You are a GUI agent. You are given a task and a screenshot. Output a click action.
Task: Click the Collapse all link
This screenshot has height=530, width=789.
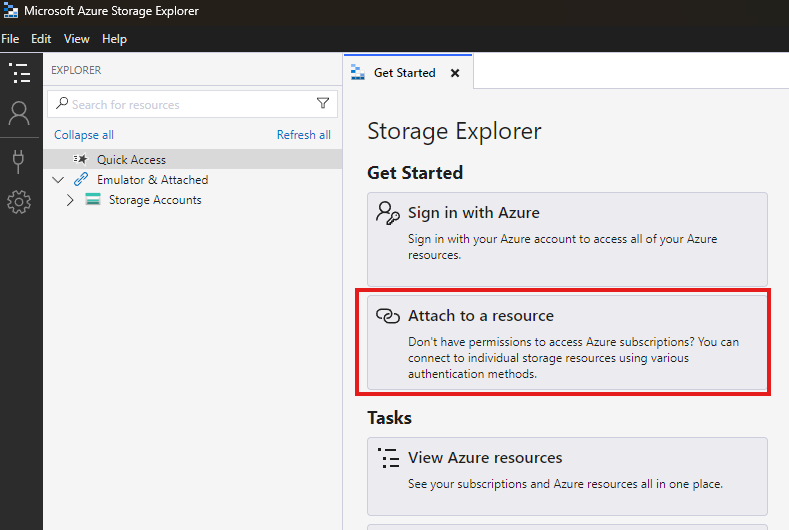[x=84, y=135]
